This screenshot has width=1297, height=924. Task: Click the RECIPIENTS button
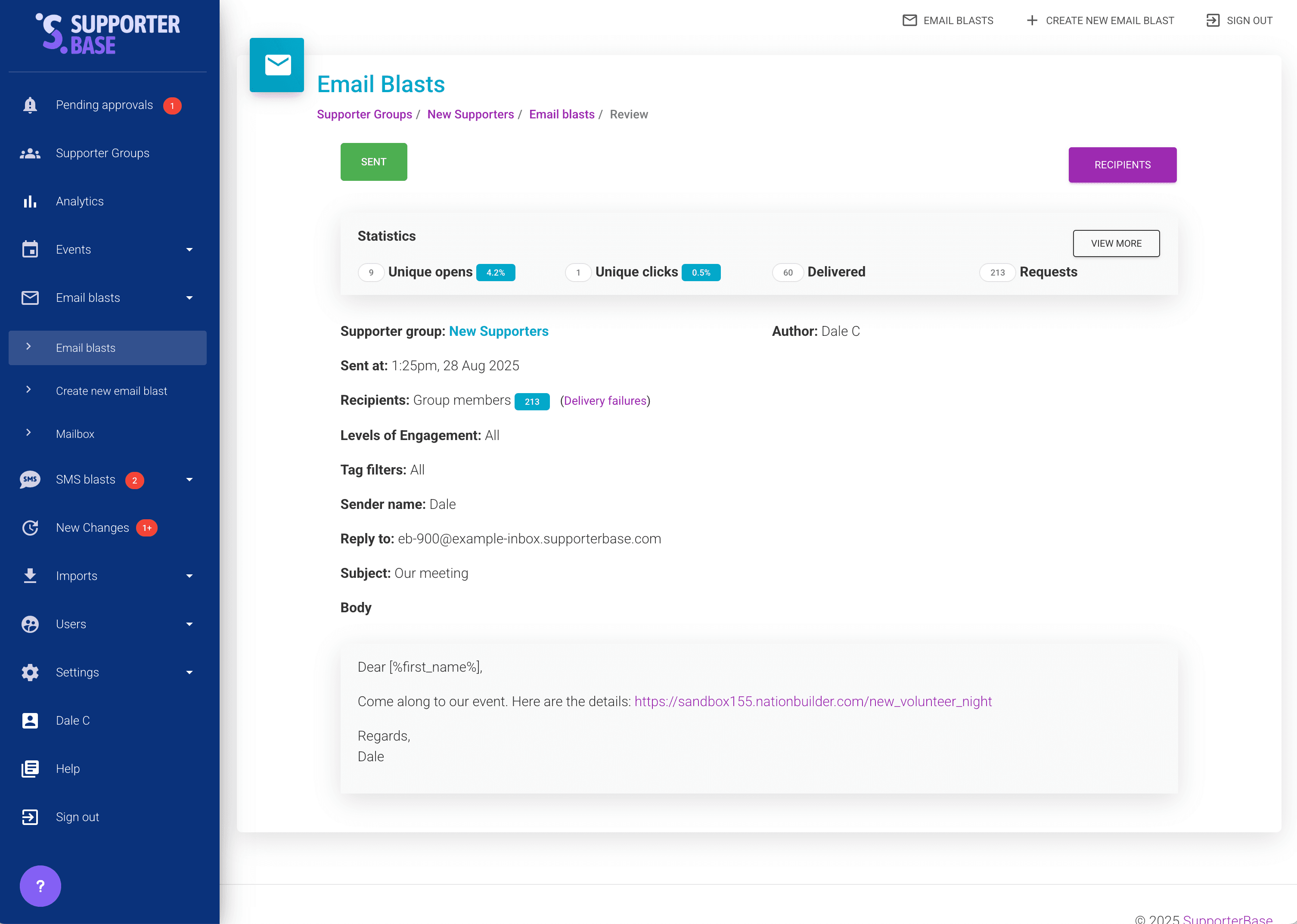click(1122, 165)
